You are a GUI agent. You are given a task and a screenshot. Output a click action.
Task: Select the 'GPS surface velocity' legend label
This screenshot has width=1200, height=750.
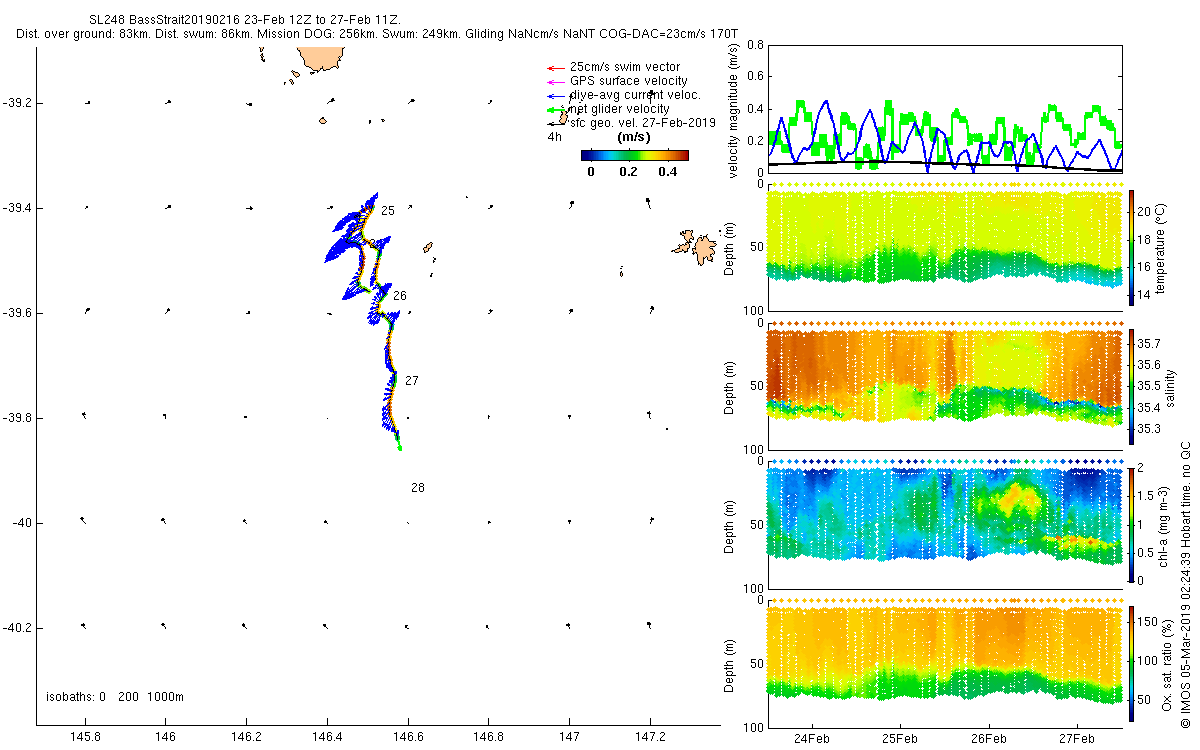pos(628,81)
